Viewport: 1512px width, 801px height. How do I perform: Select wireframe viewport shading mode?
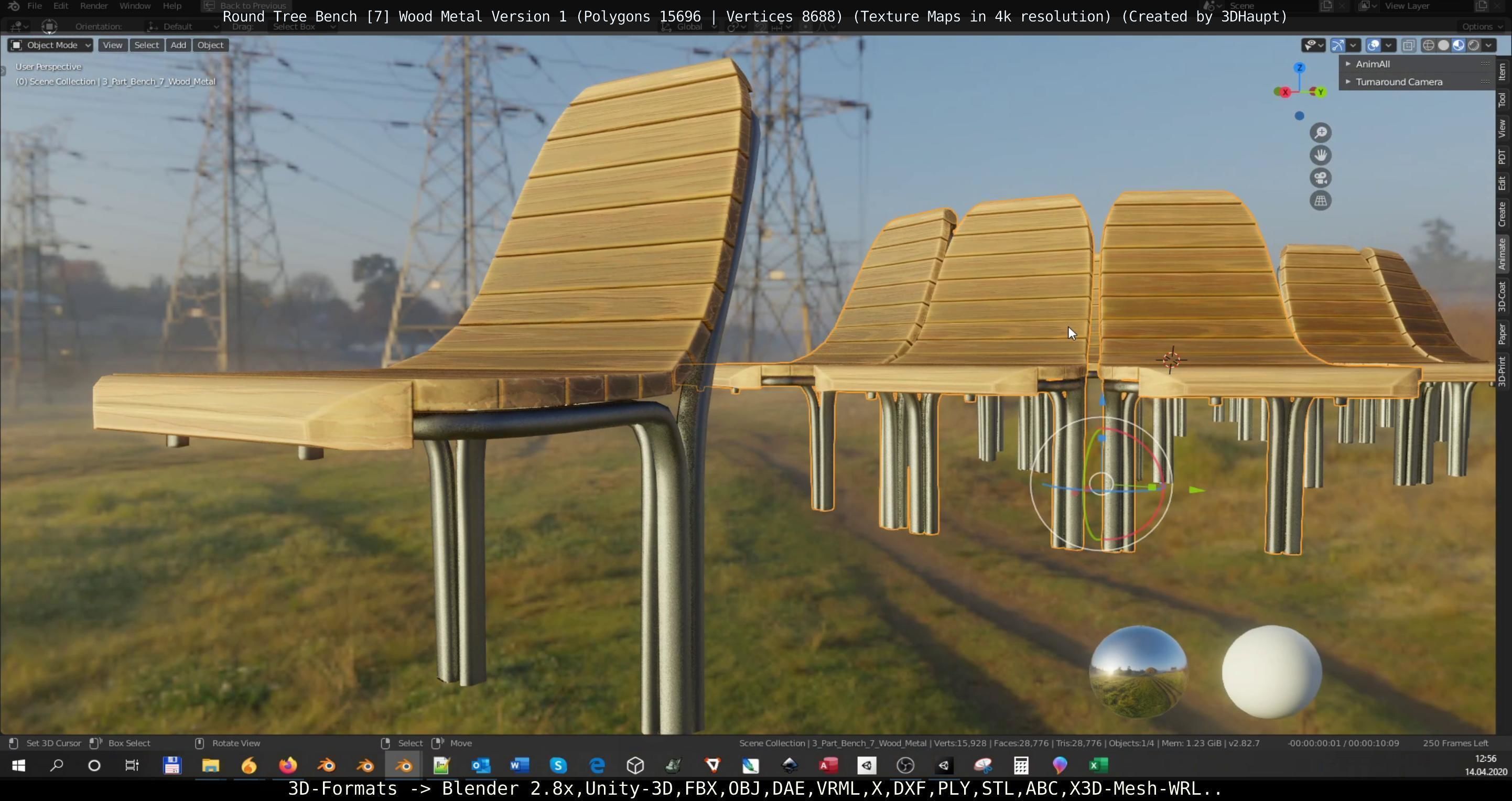[x=1429, y=45]
